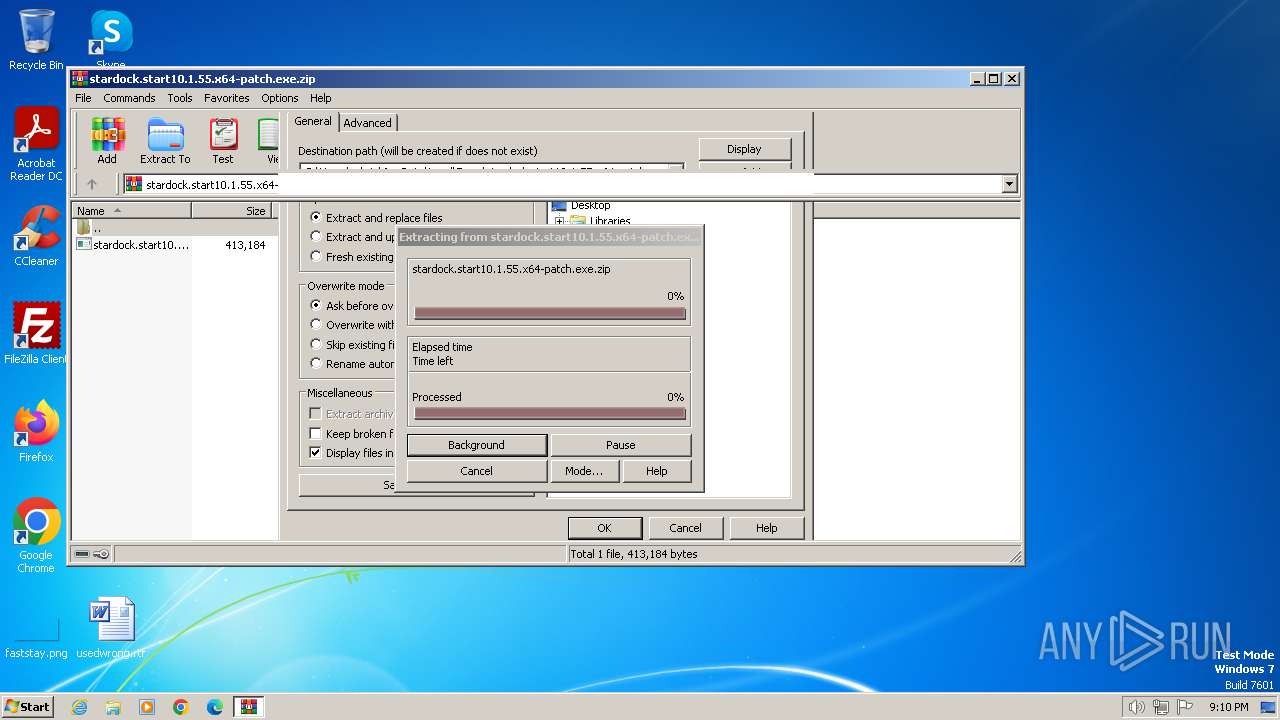Click the volume icon in system tray
Screen dimensions: 1280x720
tap(1136, 707)
